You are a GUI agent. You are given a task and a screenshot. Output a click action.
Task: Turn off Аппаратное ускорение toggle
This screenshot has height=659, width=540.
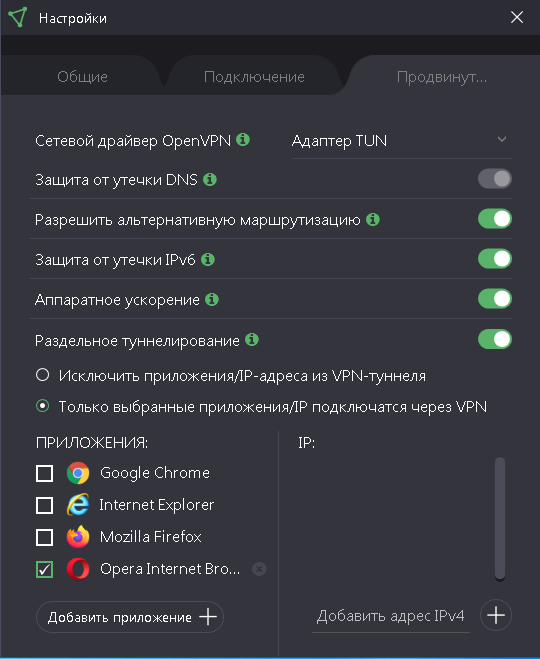[x=495, y=299]
